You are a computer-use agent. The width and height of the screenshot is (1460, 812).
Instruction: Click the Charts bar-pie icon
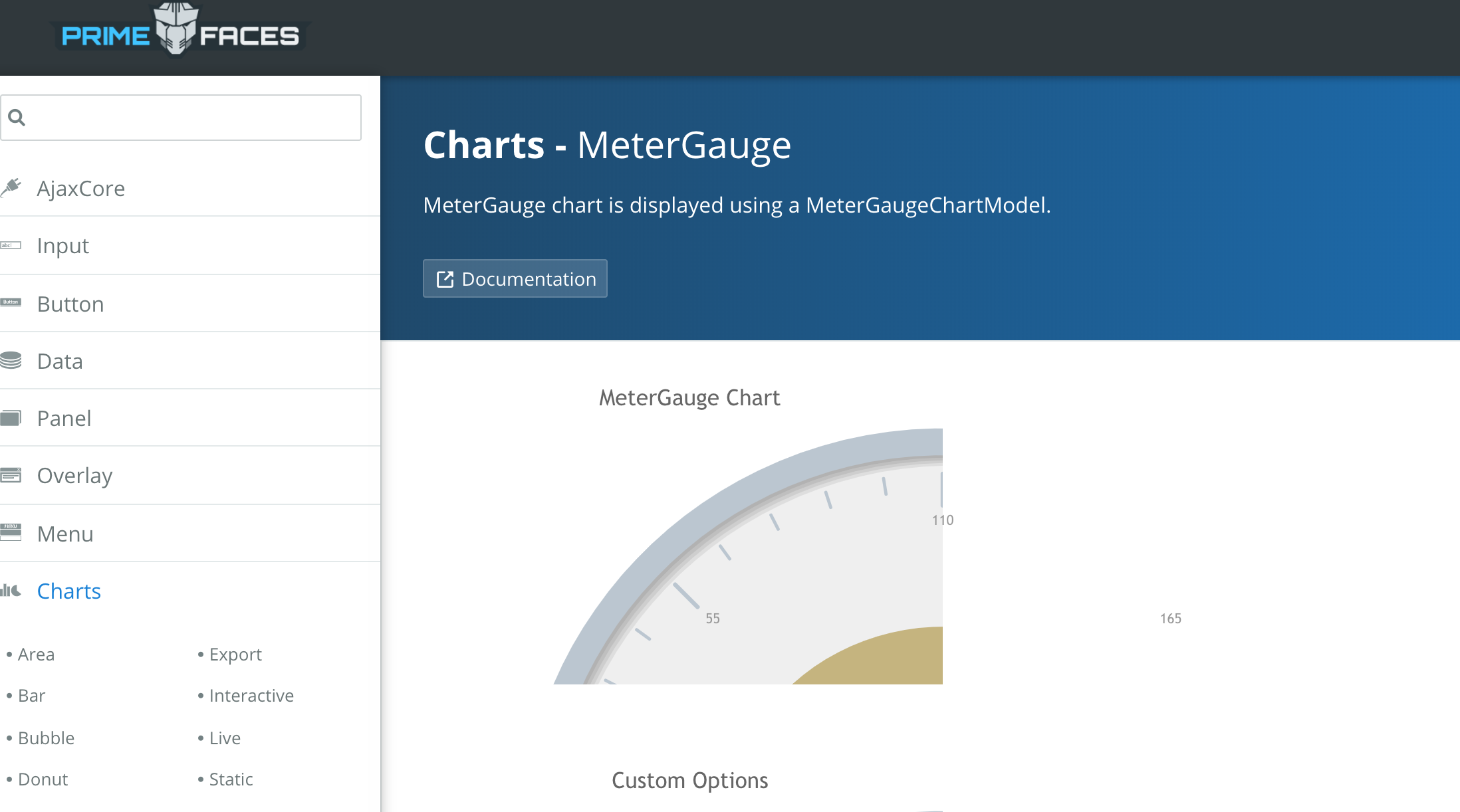11,591
